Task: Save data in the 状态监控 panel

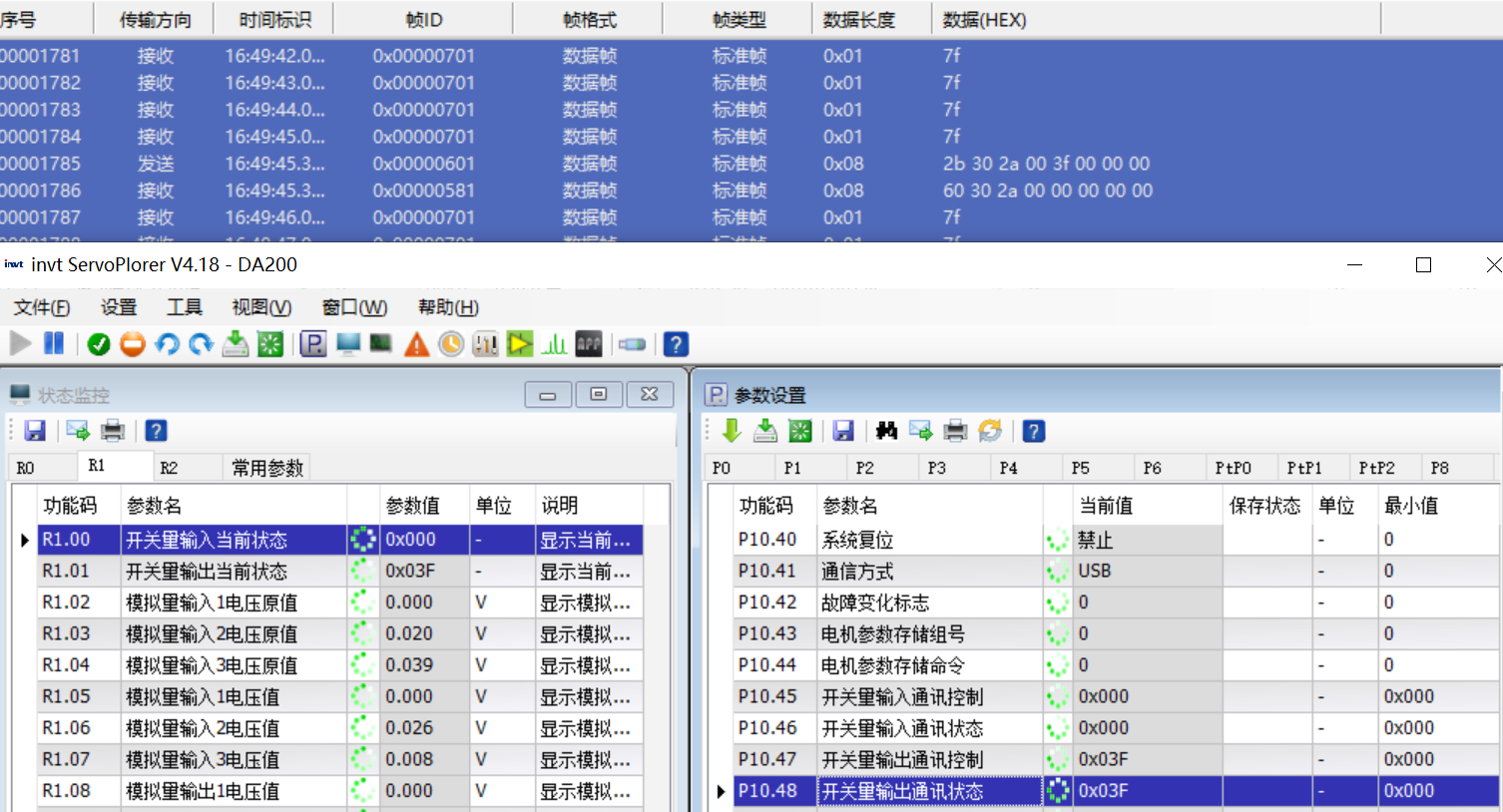Action: click(35, 430)
